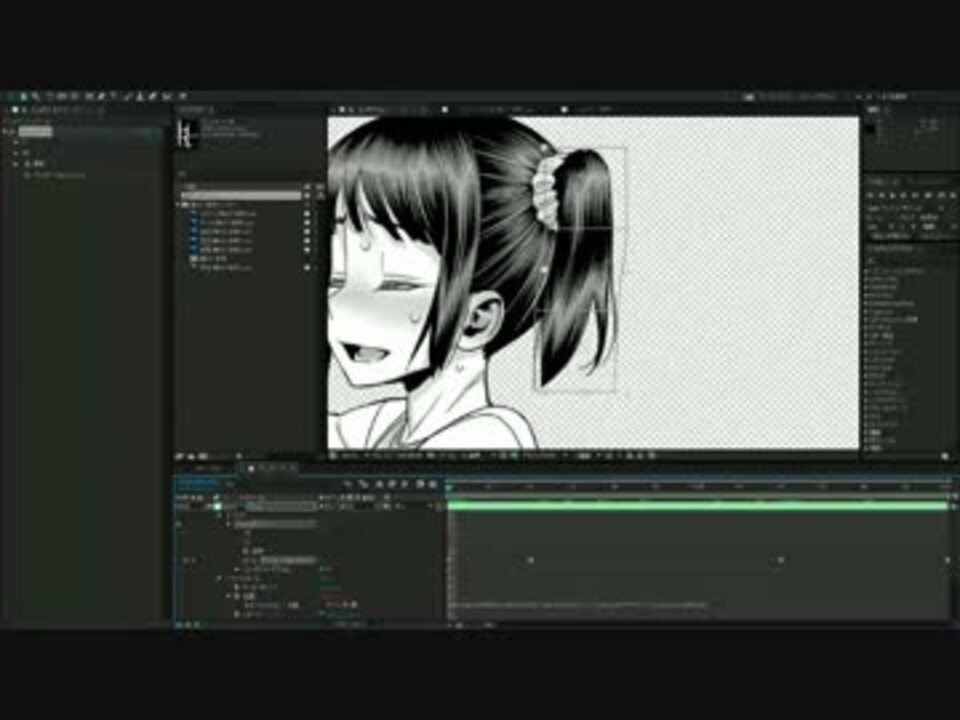This screenshot has height=720, width=960.
Task: Open the Info panel tab
Action: point(874,110)
